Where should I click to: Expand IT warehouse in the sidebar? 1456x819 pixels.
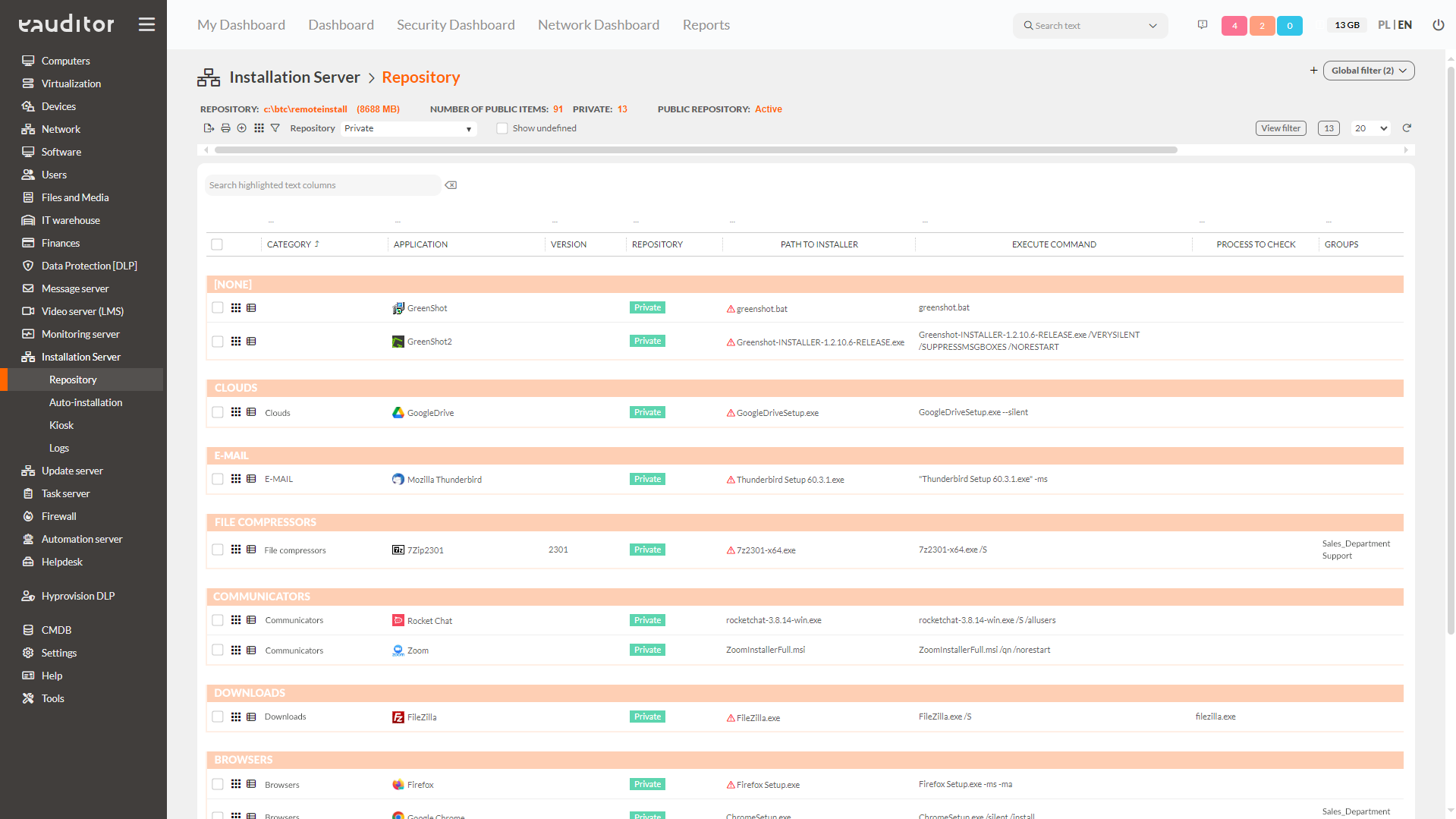point(71,220)
